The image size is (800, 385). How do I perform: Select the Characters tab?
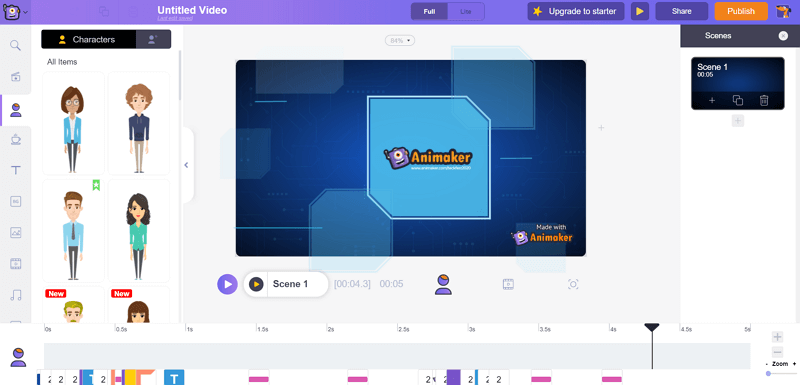pyautogui.click(x=89, y=39)
